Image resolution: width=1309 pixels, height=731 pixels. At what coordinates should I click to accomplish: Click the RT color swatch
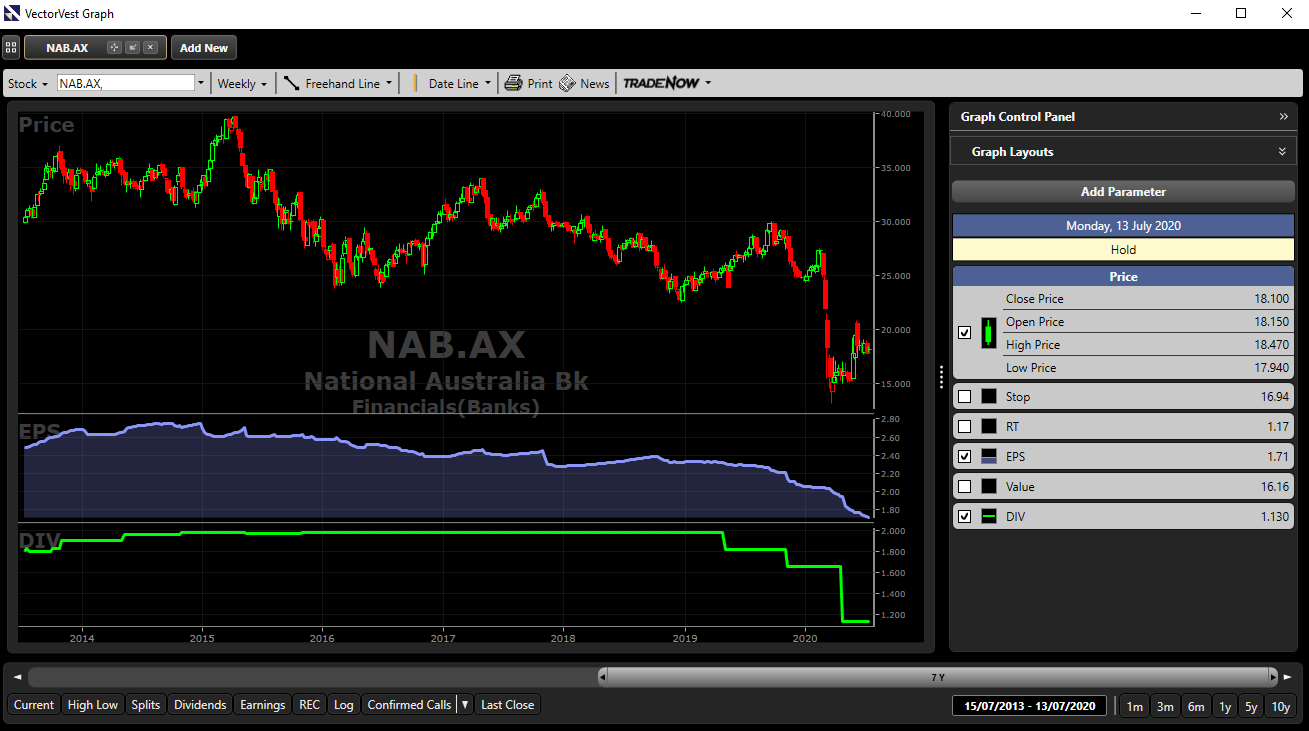[988, 427]
